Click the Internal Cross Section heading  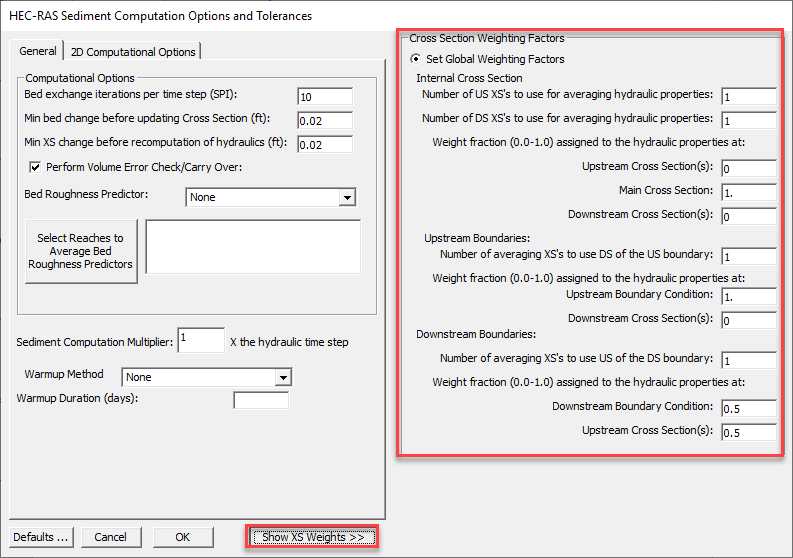[x=469, y=78]
